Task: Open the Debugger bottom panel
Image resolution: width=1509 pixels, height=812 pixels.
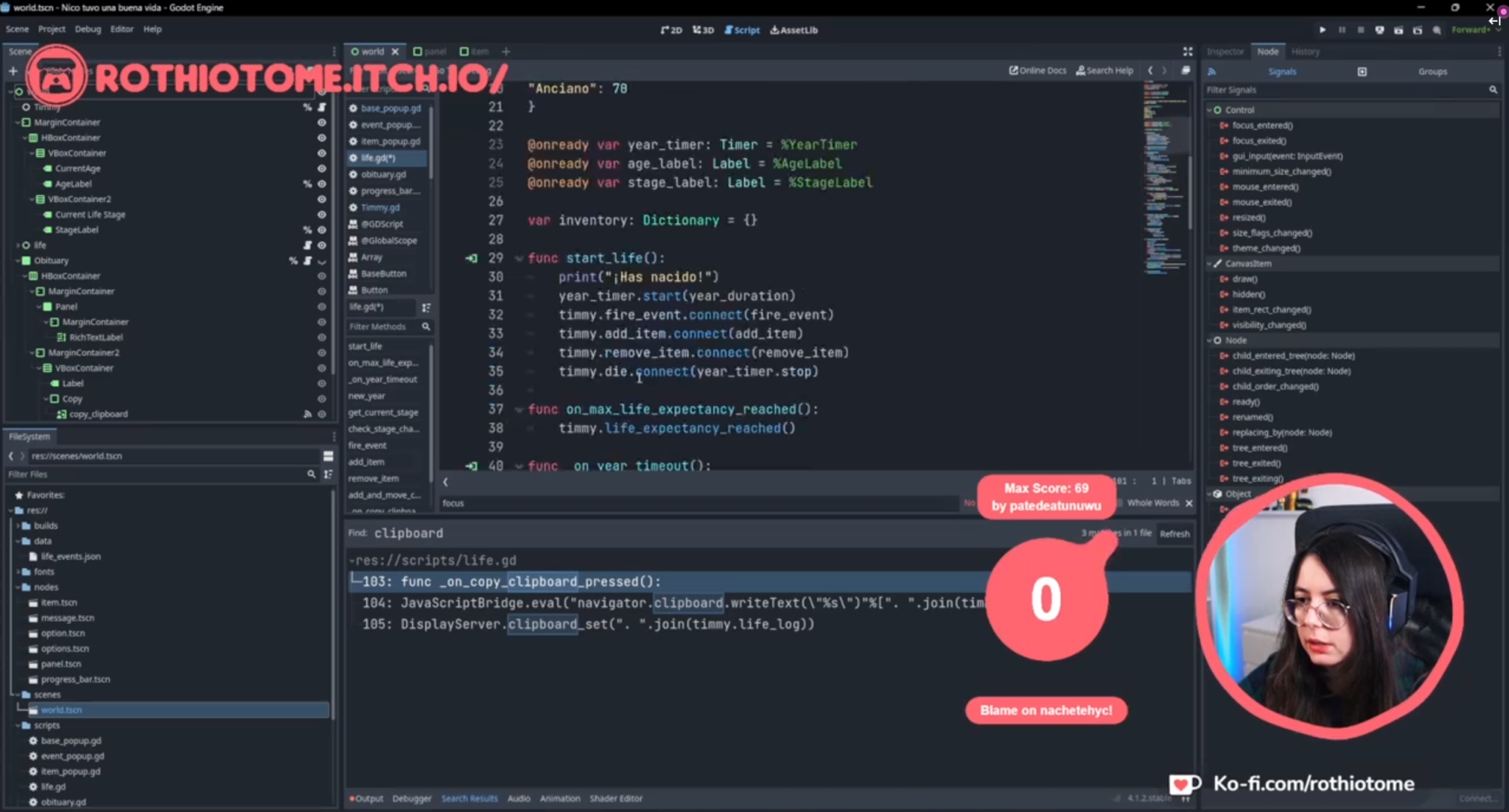Action: tap(412, 799)
